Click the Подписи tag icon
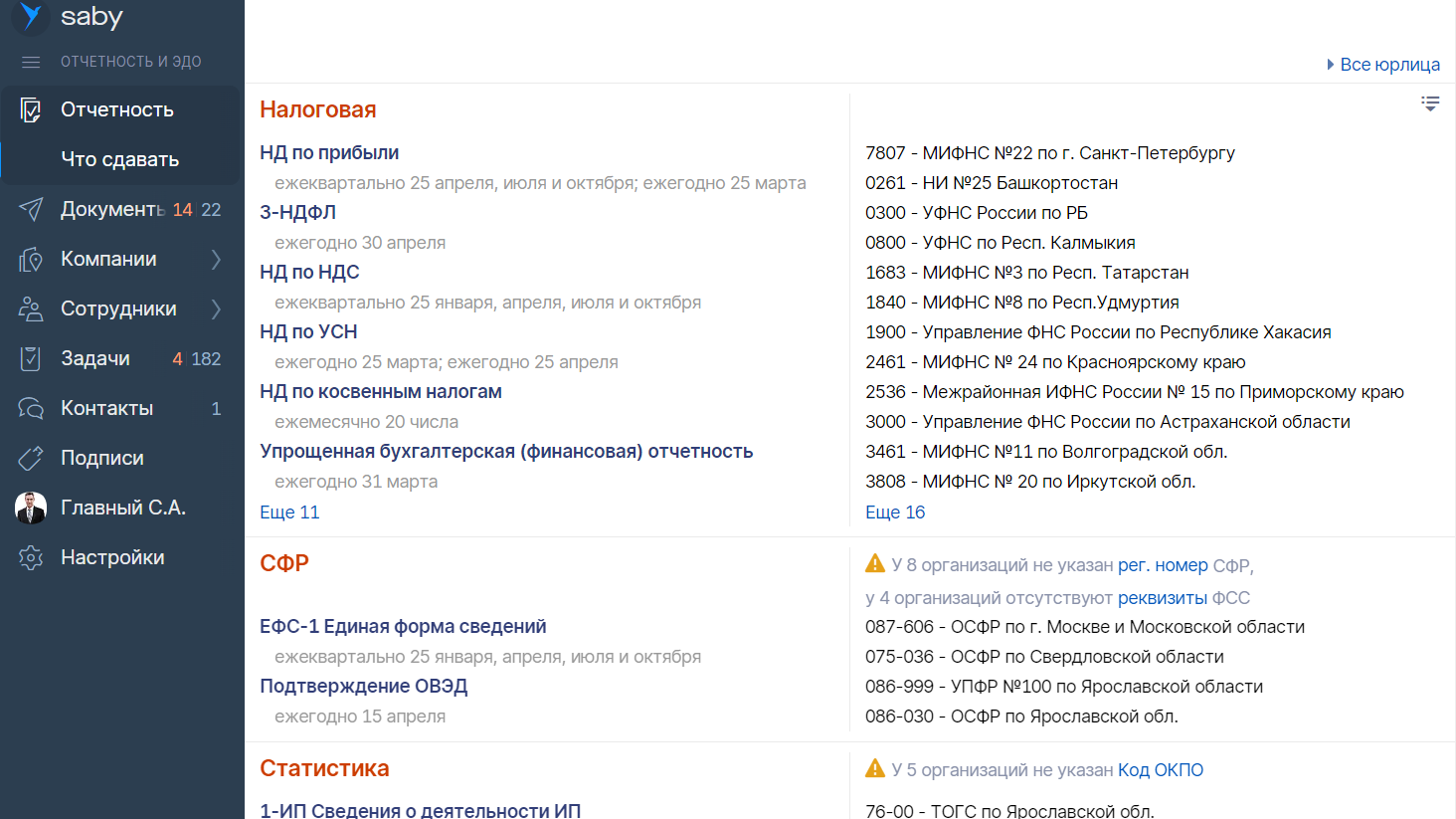The width and height of the screenshot is (1456, 819). (x=31, y=458)
